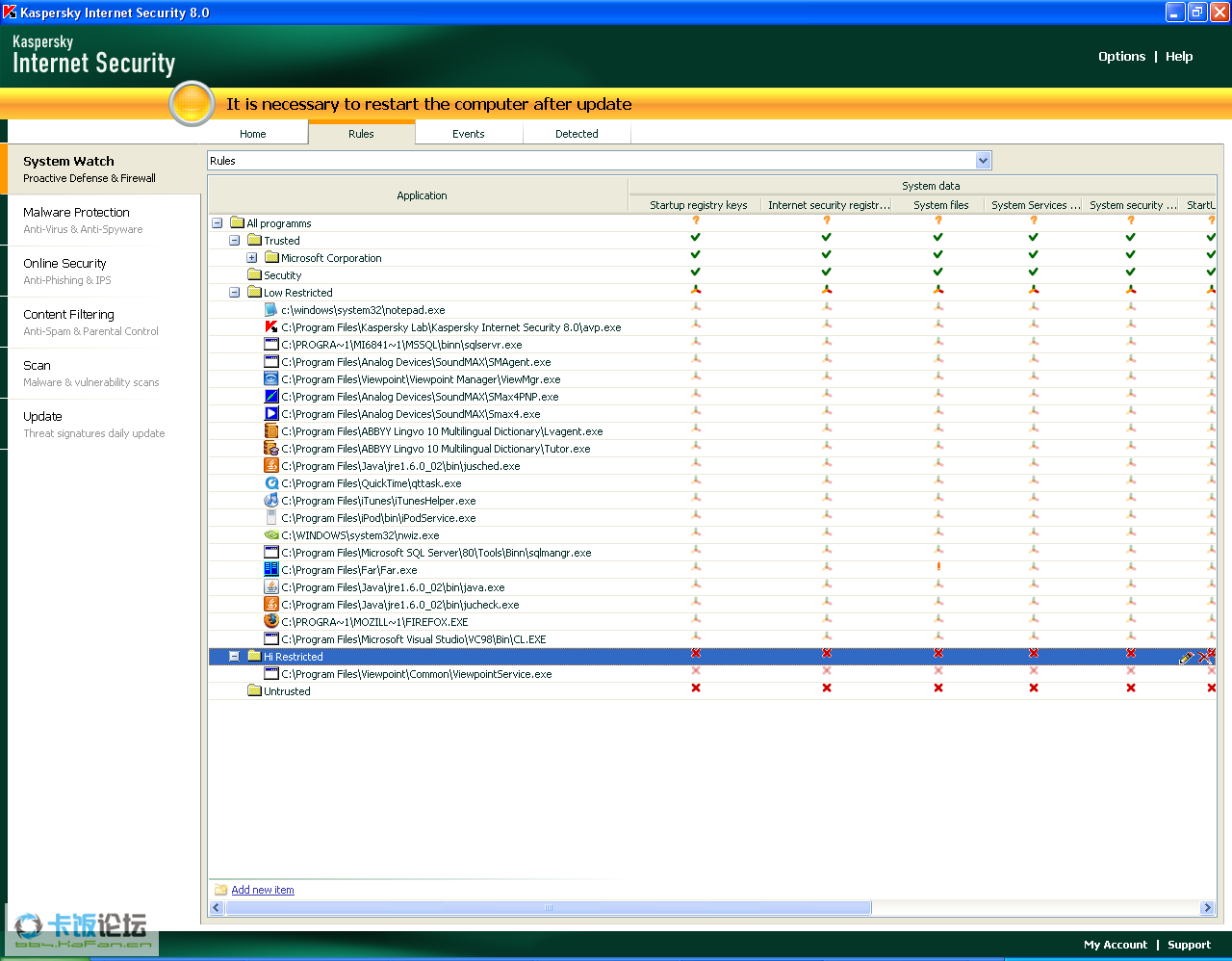Toggle Untrusted System files red cross
1232x961 pixels.
[938, 688]
